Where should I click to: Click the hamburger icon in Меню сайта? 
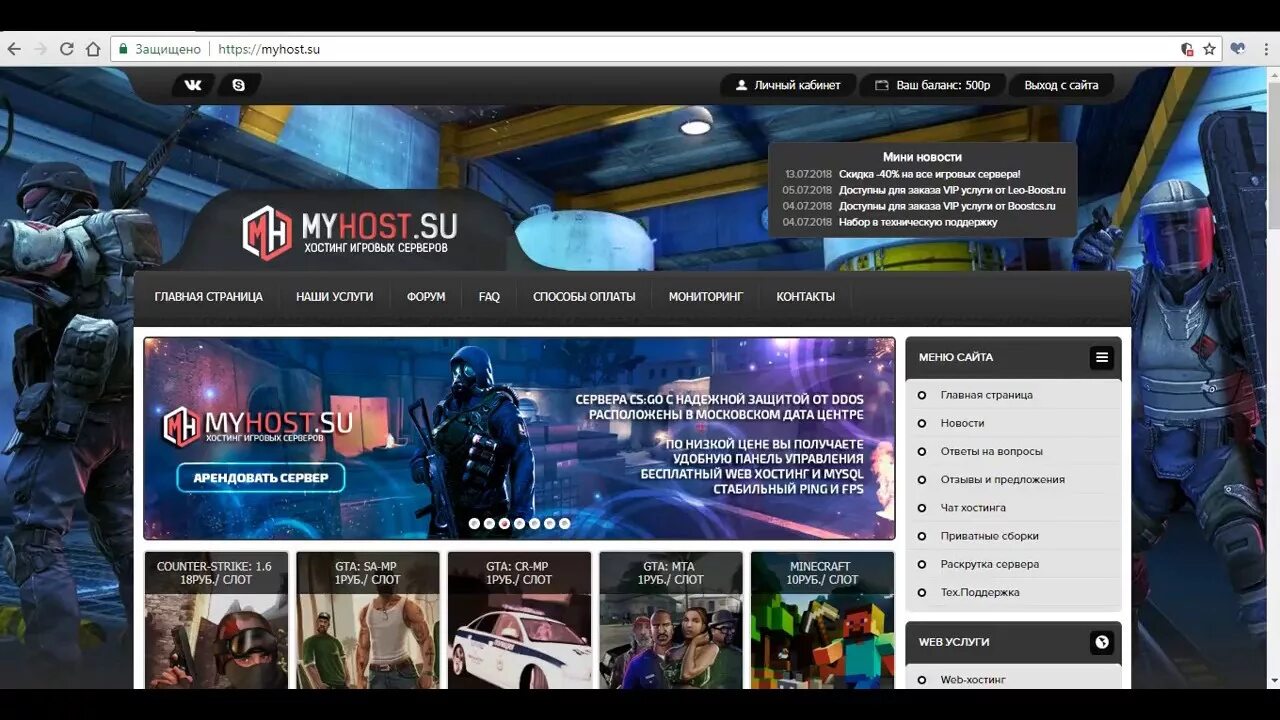[x=1101, y=357]
